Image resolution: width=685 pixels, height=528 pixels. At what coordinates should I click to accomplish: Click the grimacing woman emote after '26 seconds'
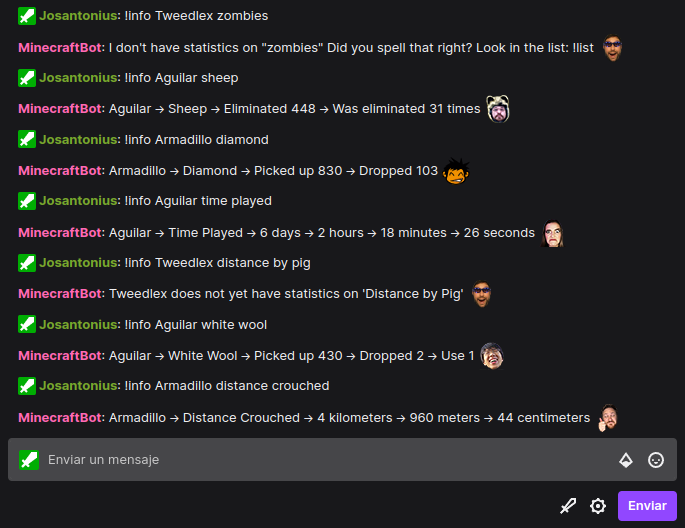click(553, 233)
